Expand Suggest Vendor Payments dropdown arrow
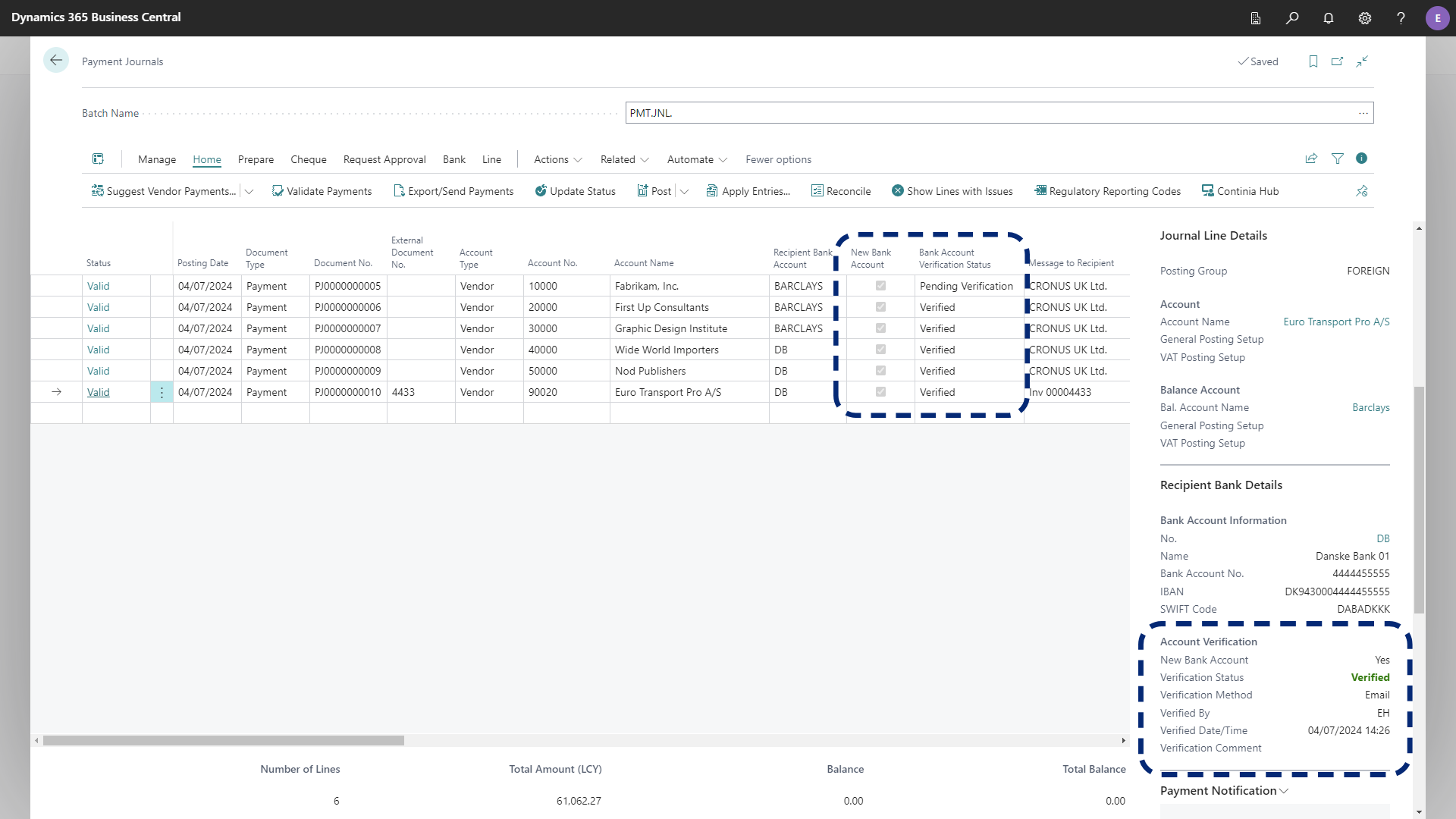The width and height of the screenshot is (1456, 819). point(249,191)
